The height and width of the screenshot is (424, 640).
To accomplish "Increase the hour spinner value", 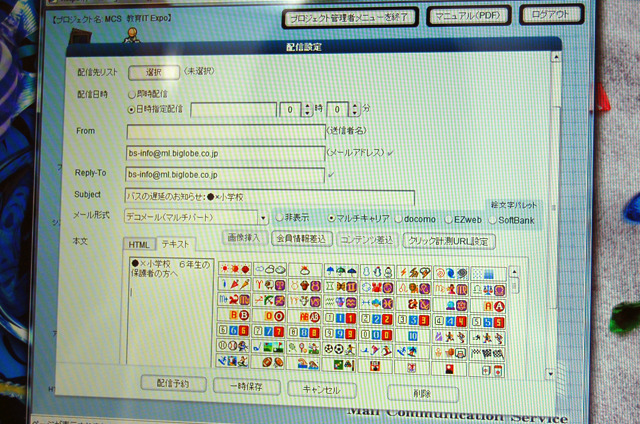I will pos(306,106).
